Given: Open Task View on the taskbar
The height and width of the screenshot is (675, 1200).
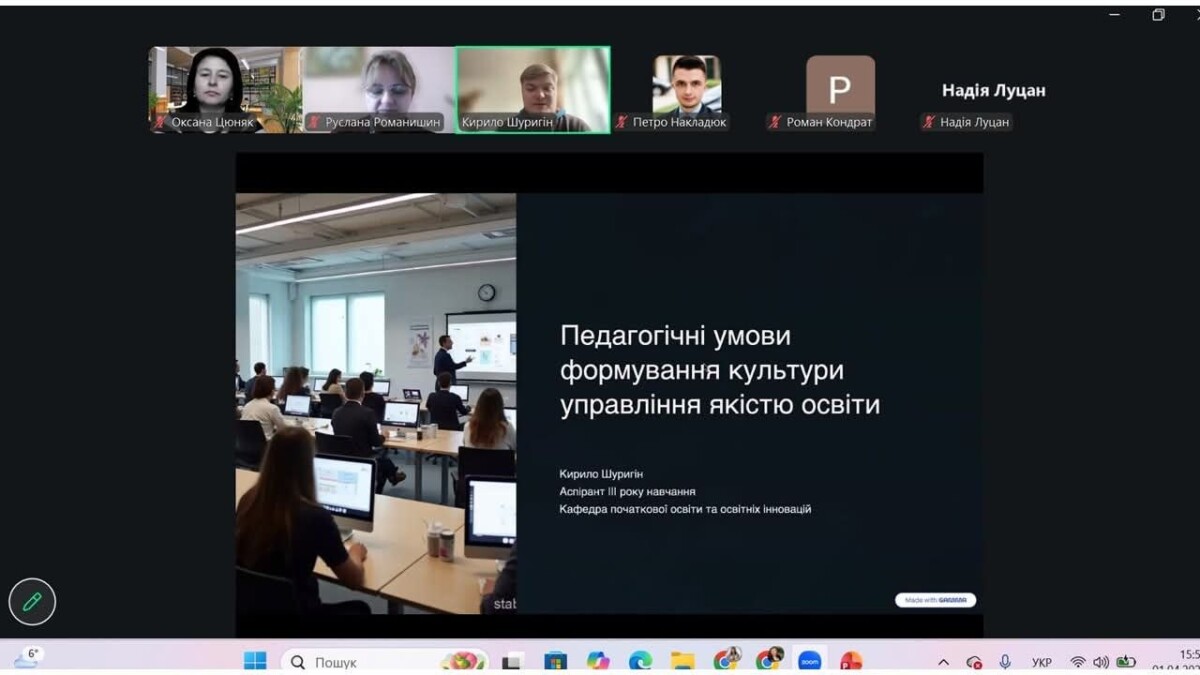Looking at the screenshot, I should (x=513, y=661).
